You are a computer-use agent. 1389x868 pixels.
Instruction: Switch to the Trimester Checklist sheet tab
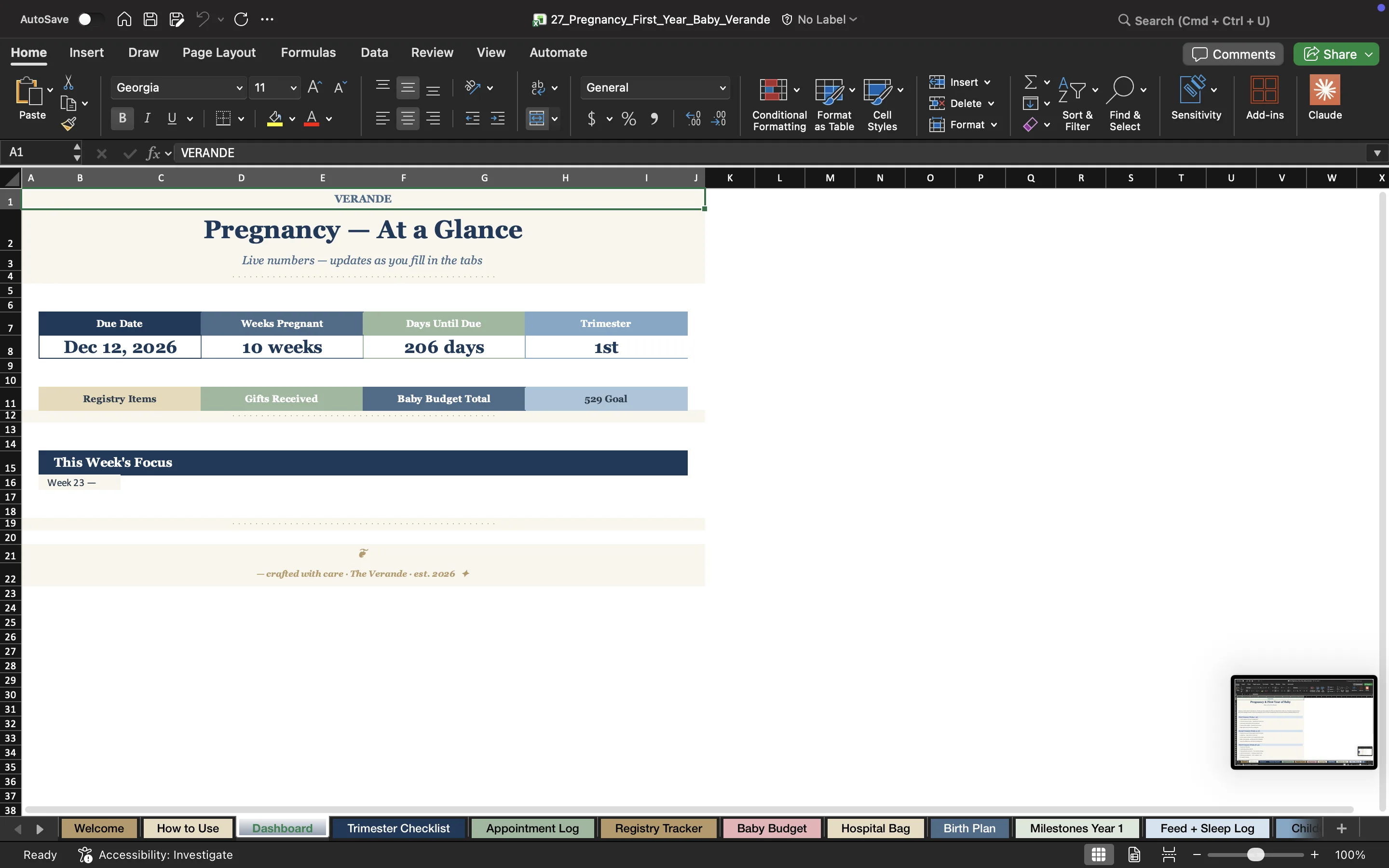coord(398,828)
